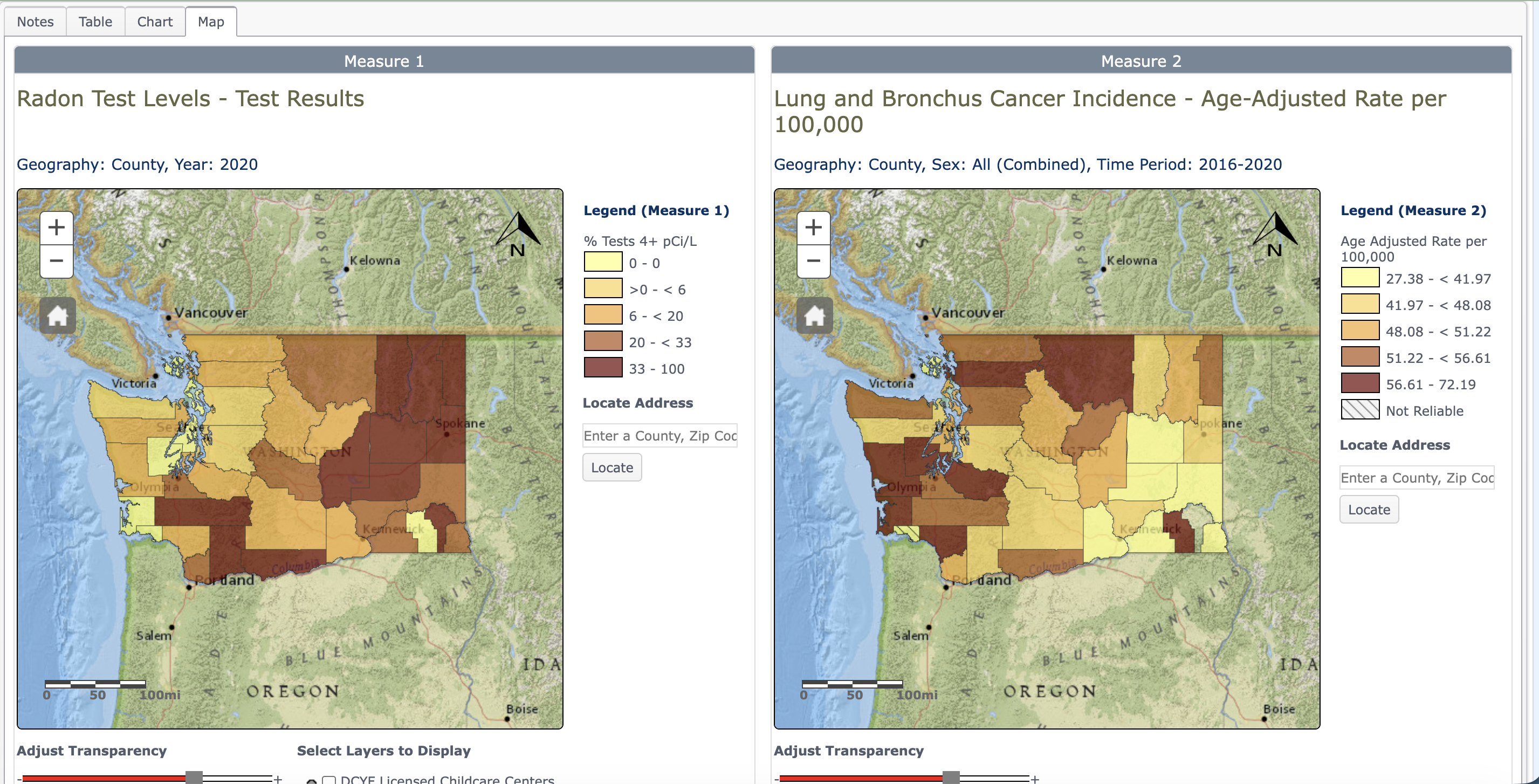Click the 'Time Period: 2016-2020' text
Image resolution: width=1539 pixels, height=784 pixels.
coord(1189,164)
